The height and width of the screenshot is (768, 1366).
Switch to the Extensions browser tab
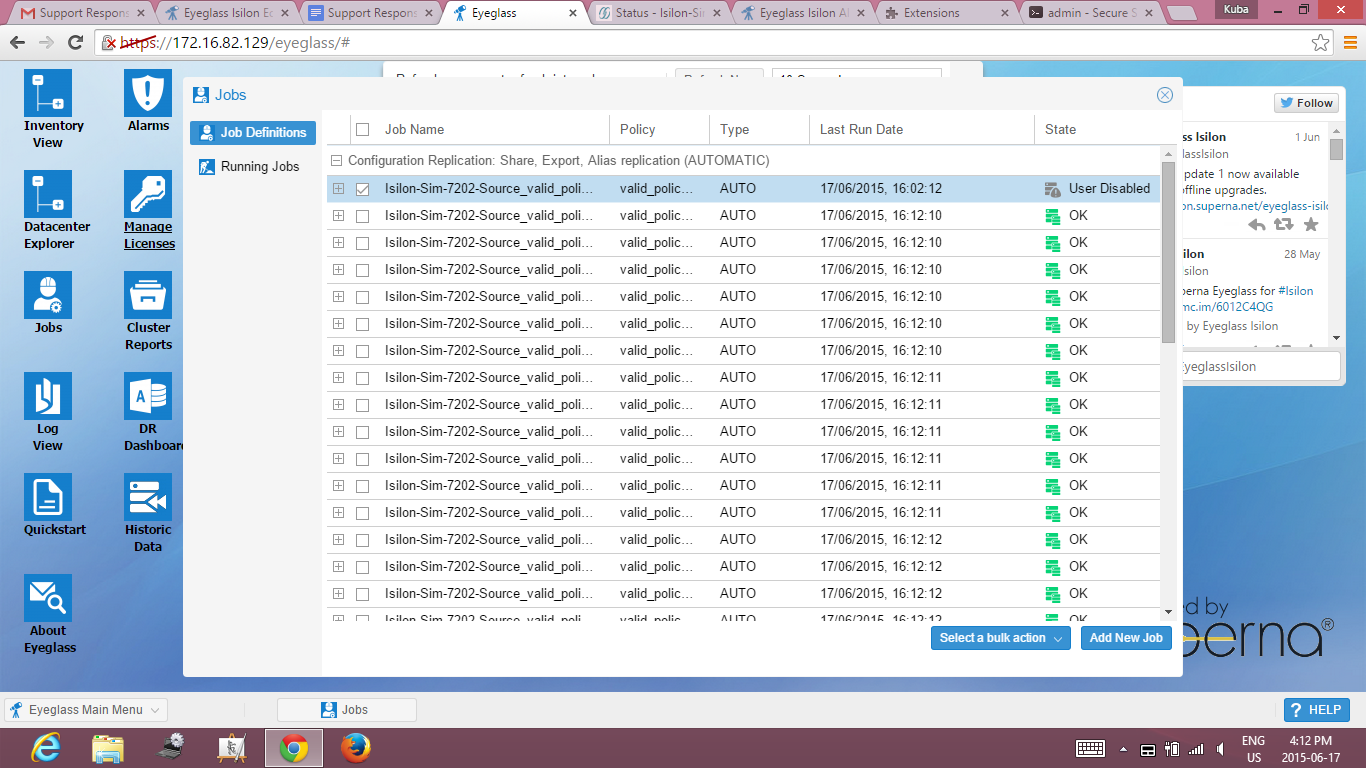(x=945, y=13)
